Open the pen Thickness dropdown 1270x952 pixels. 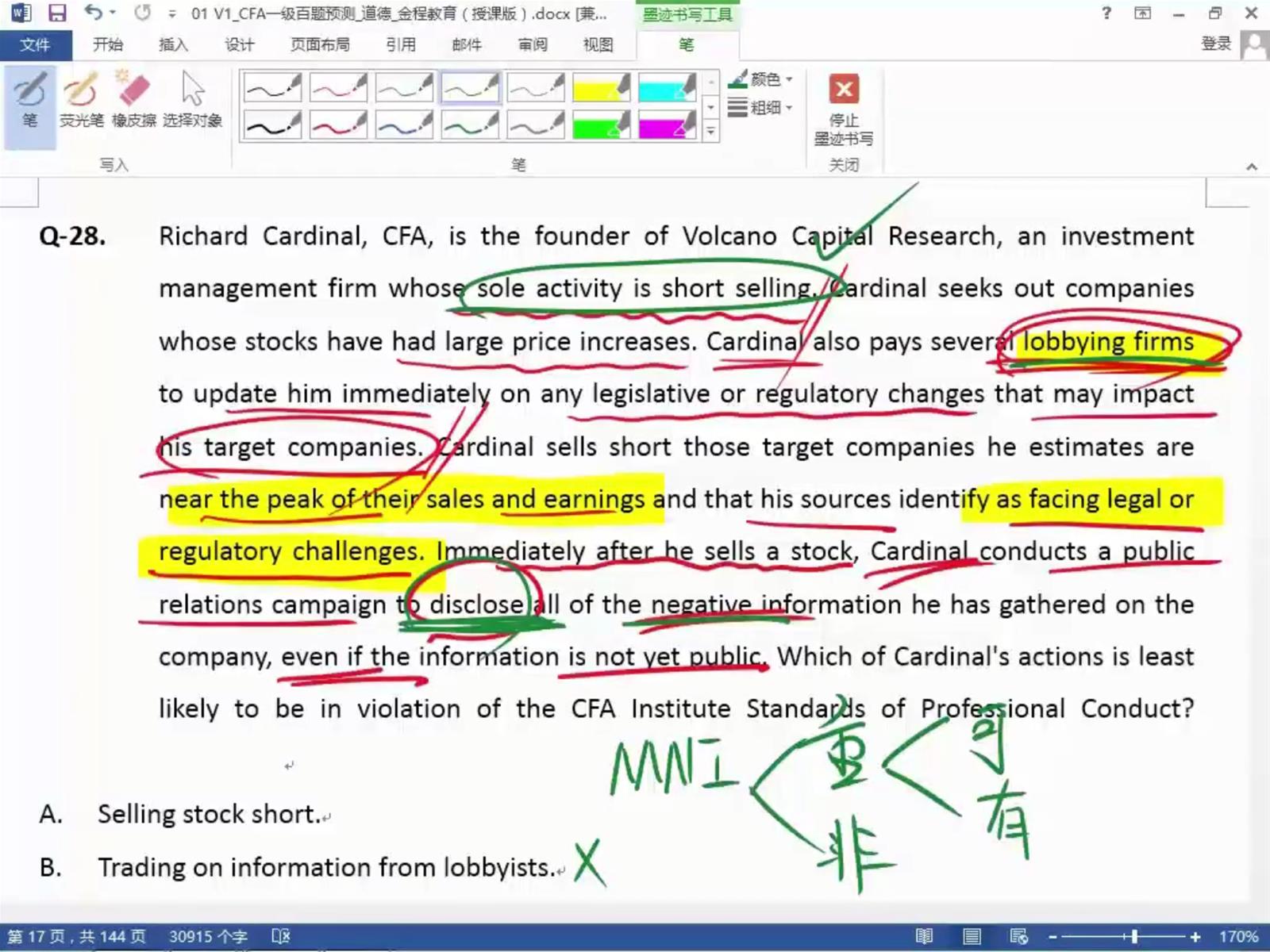761,107
